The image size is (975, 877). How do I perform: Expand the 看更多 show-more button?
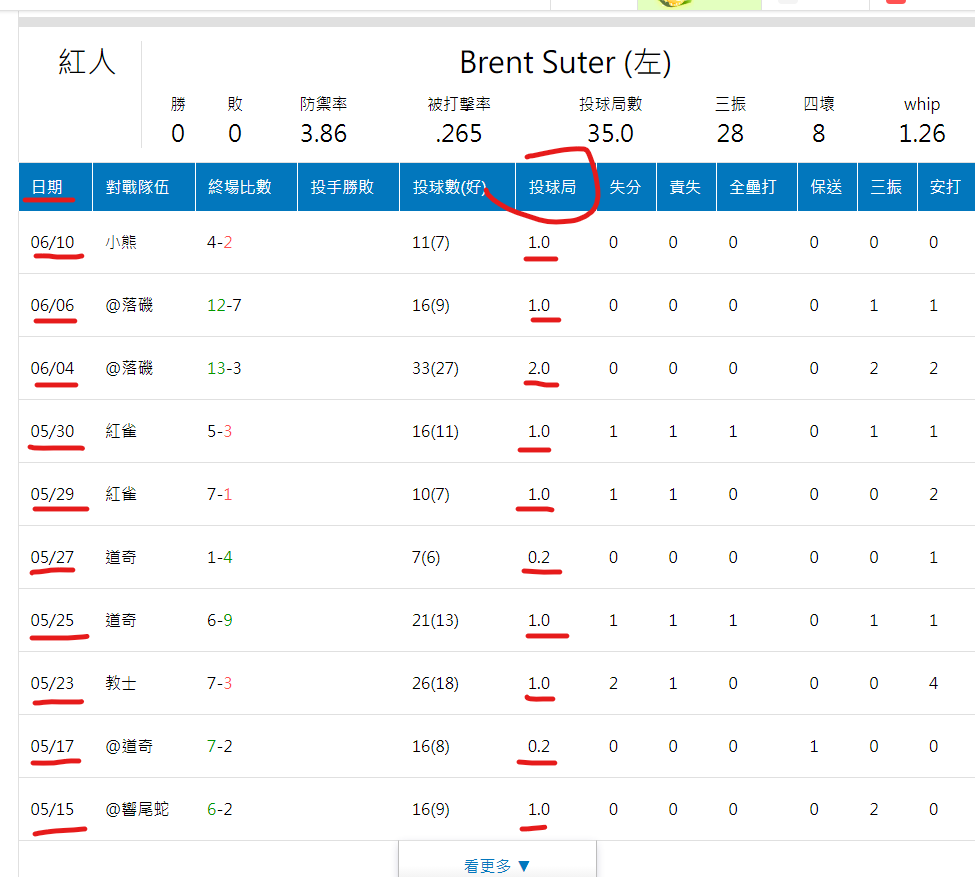coord(497,865)
